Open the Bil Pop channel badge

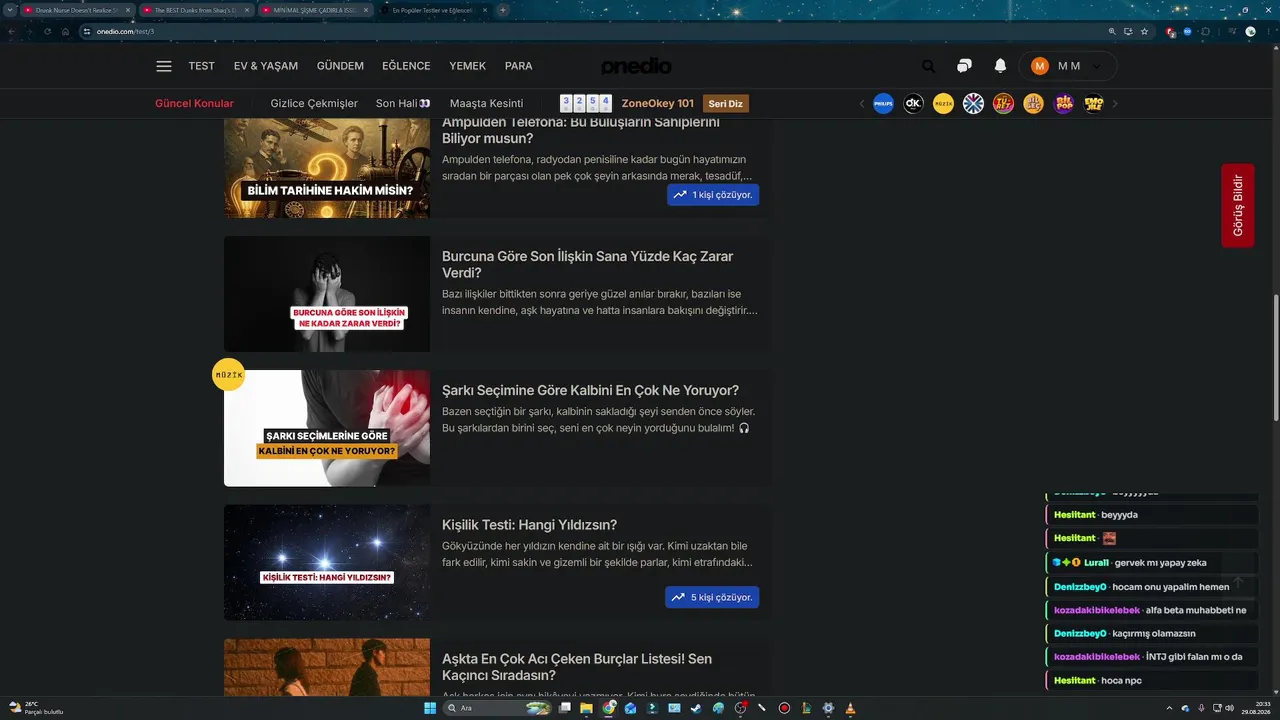pos(1064,103)
